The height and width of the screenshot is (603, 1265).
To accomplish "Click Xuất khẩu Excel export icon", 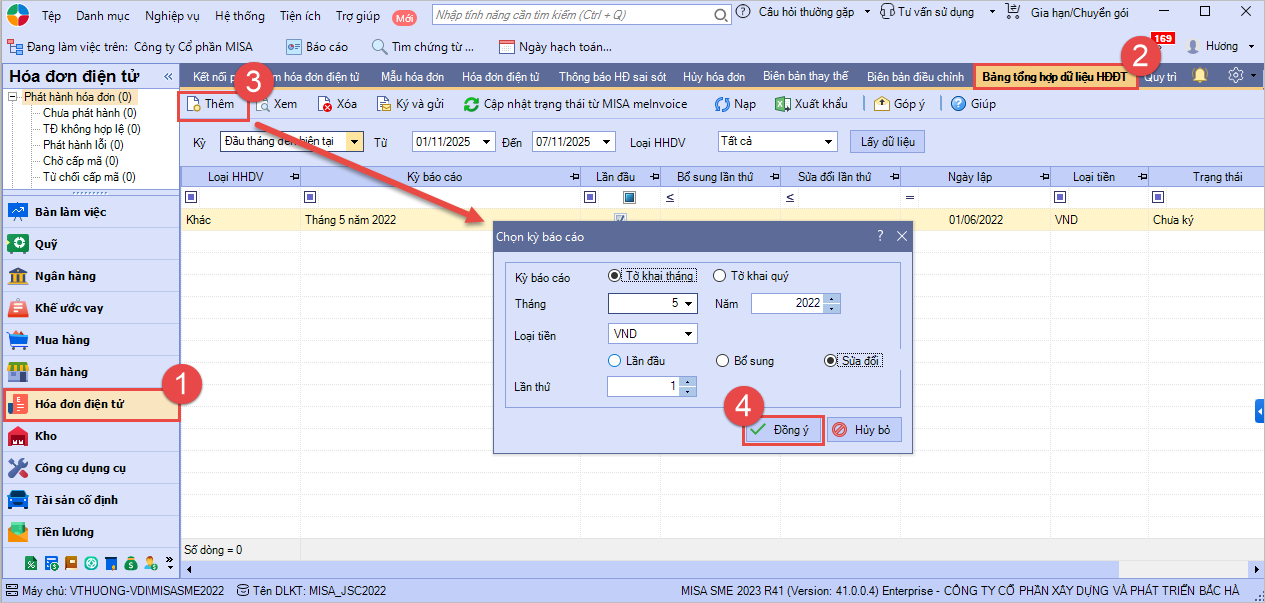I will [784, 104].
